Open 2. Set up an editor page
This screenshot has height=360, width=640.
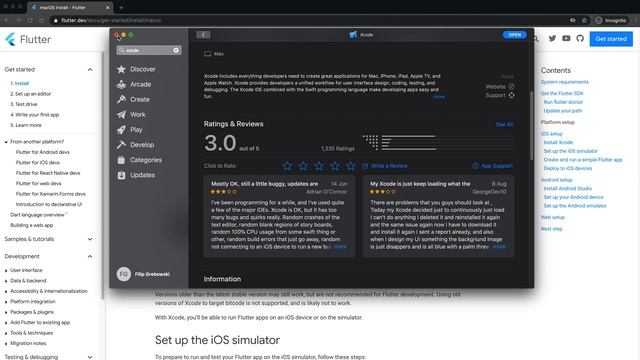[31, 94]
